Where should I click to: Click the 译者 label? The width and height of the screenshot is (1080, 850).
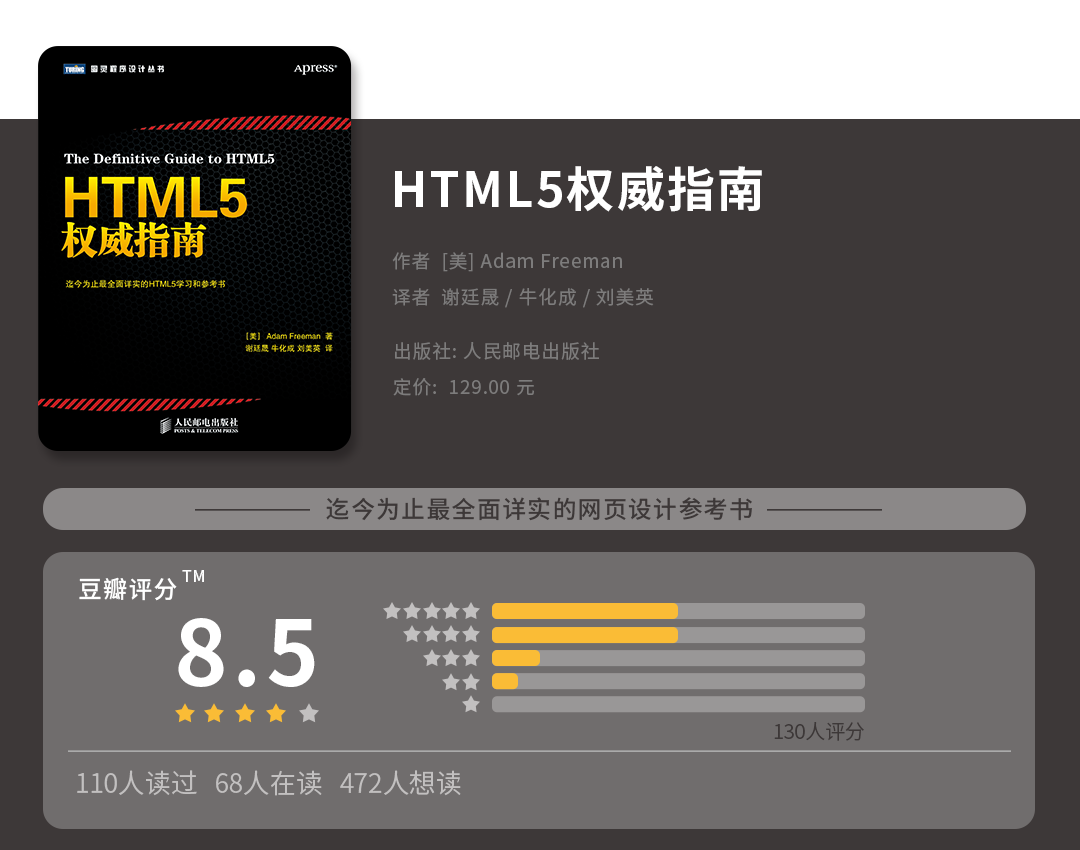point(411,297)
